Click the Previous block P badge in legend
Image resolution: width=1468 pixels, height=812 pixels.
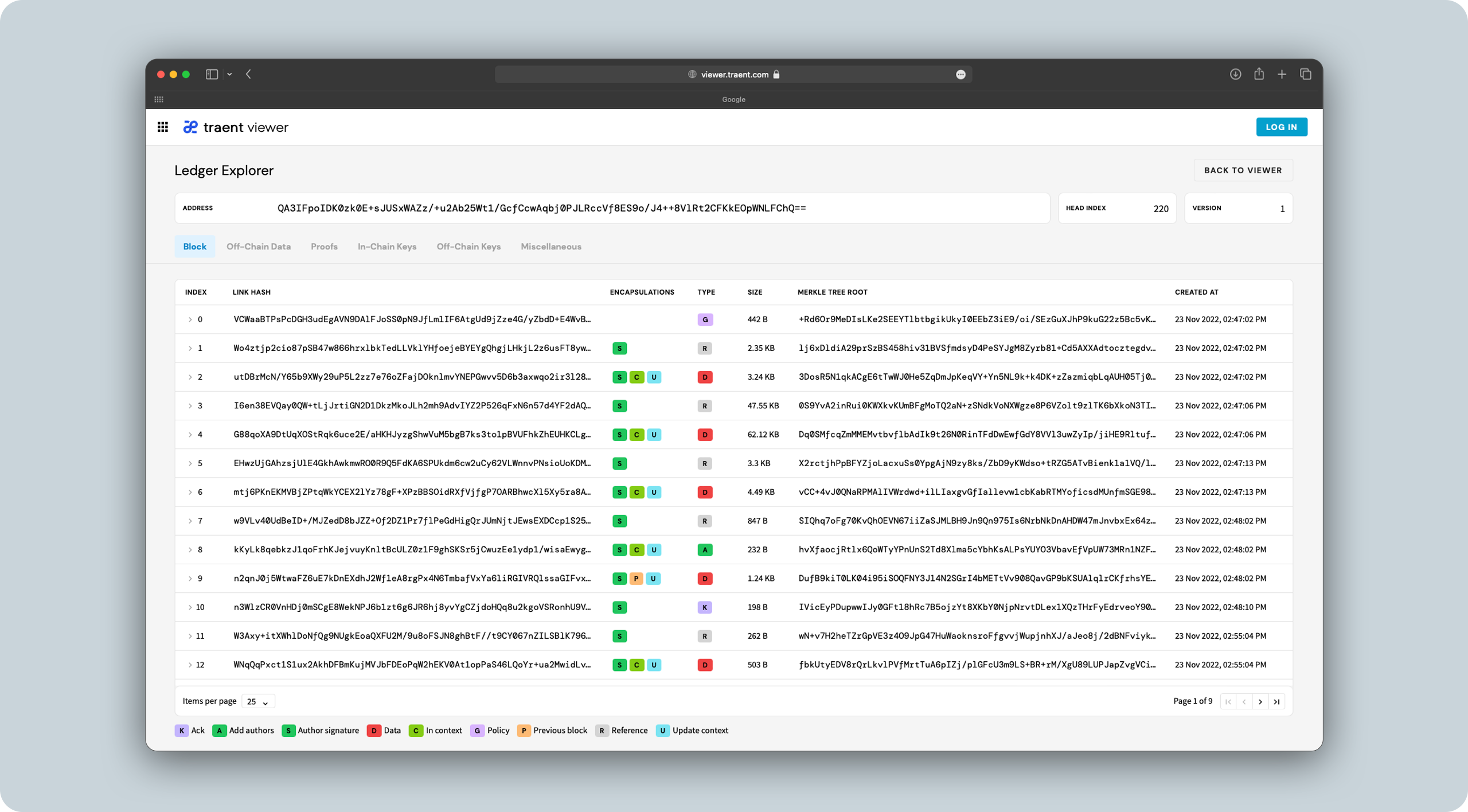click(x=524, y=731)
